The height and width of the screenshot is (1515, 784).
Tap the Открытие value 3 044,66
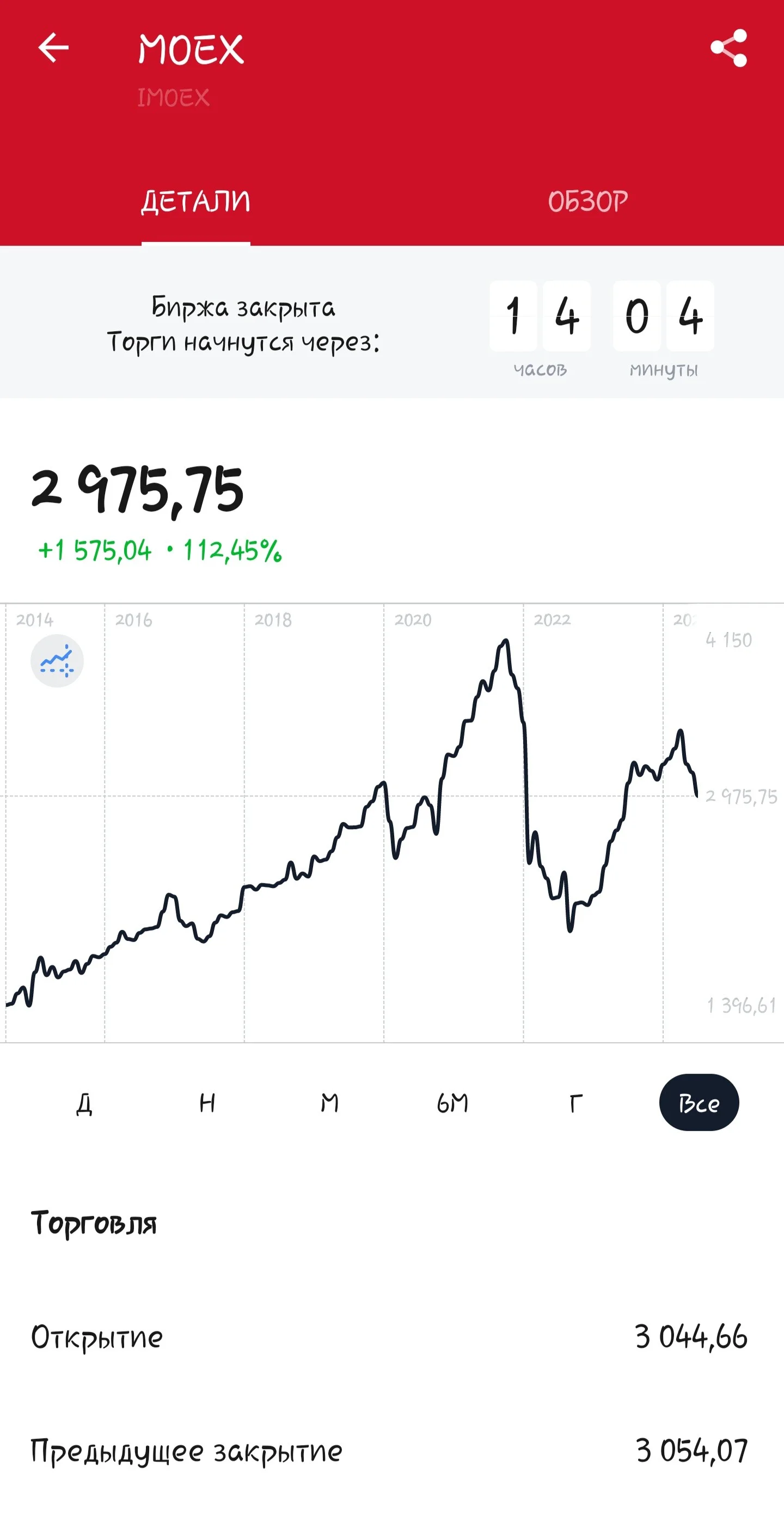click(x=691, y=1337)
